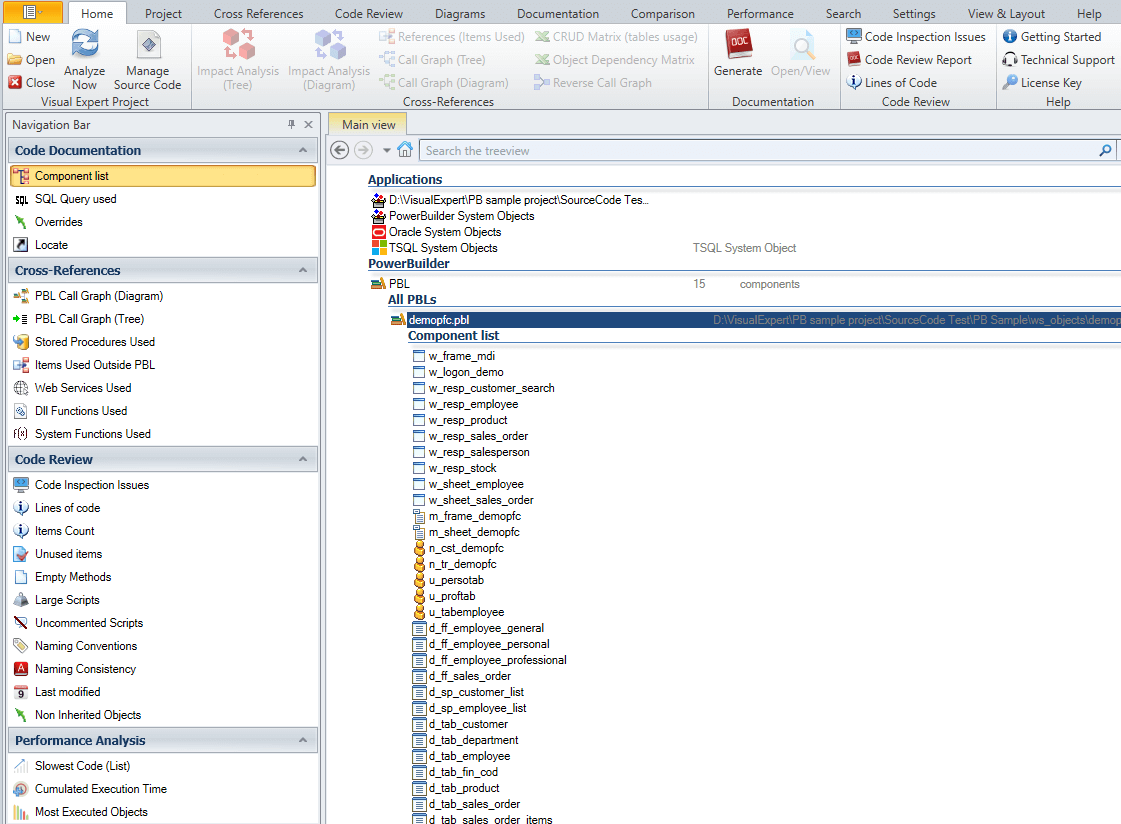Open the Settings ribbon tab
Screen dimensions: 1121x824
click(914, 14)
